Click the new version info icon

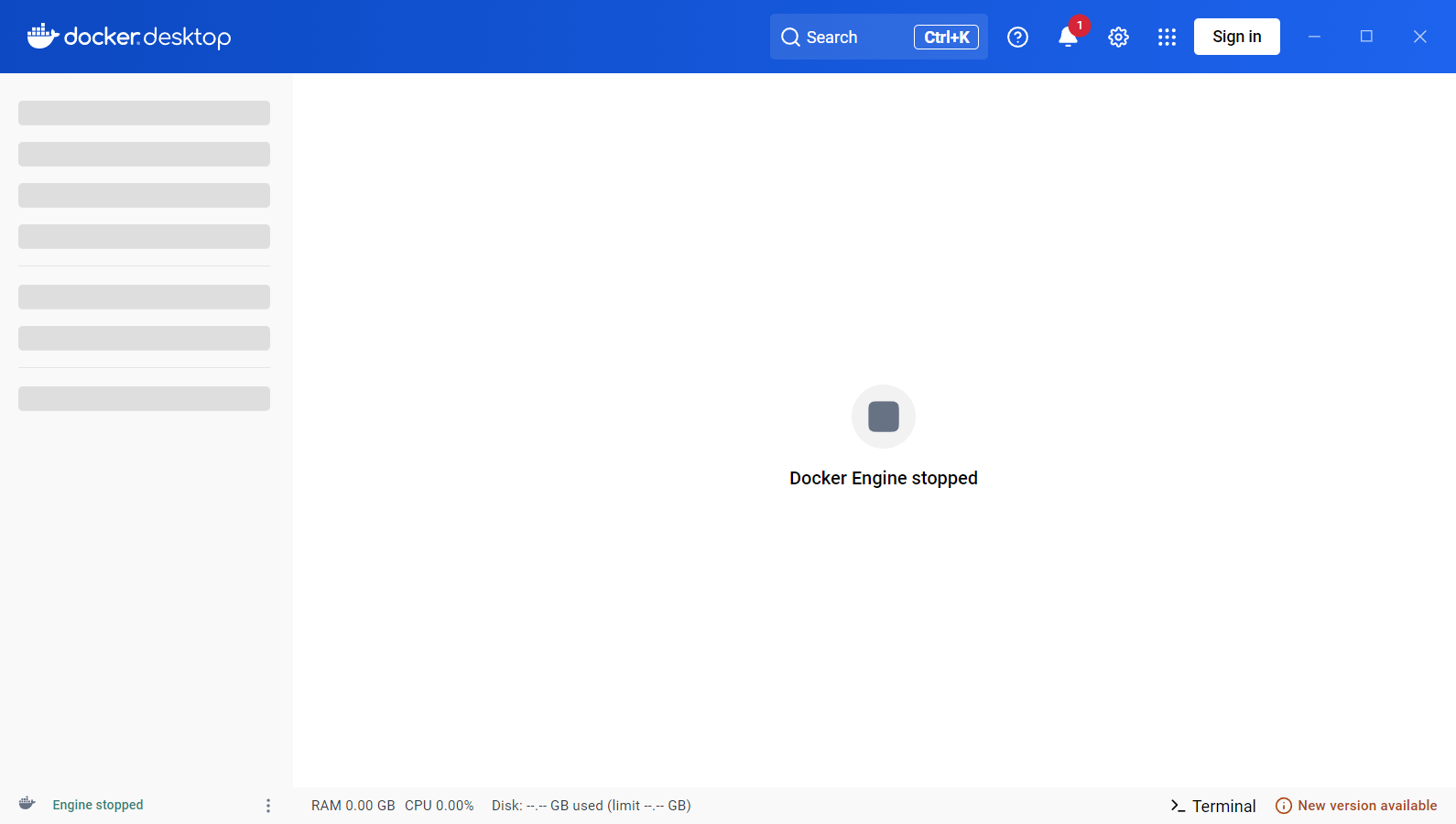(x=1284, y=806)
